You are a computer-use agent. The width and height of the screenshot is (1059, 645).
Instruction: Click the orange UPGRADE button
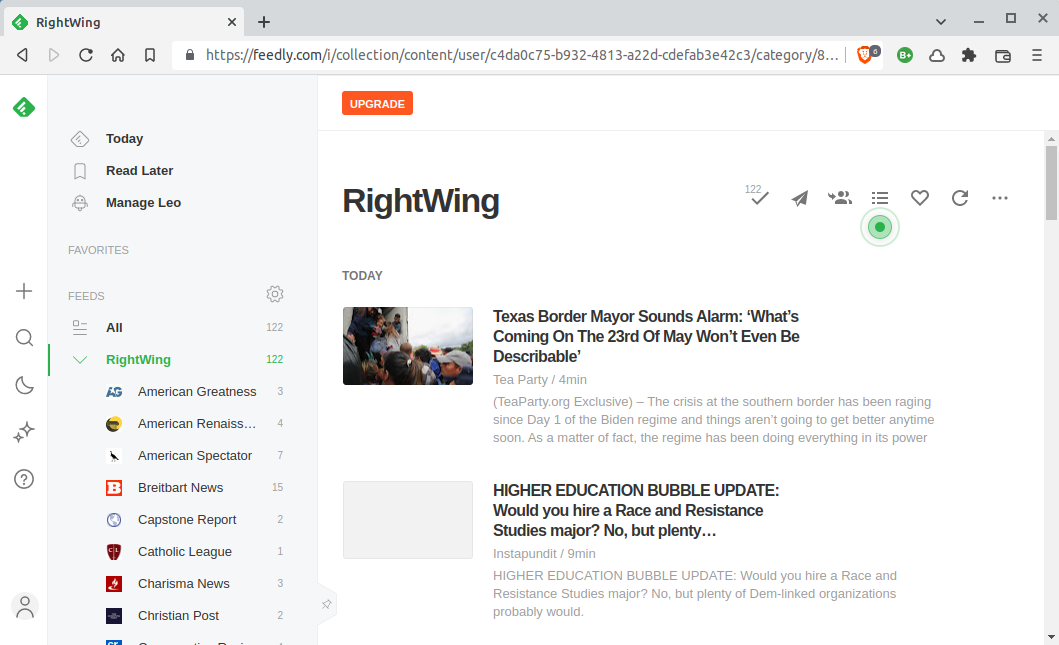(x=377, y=103)
